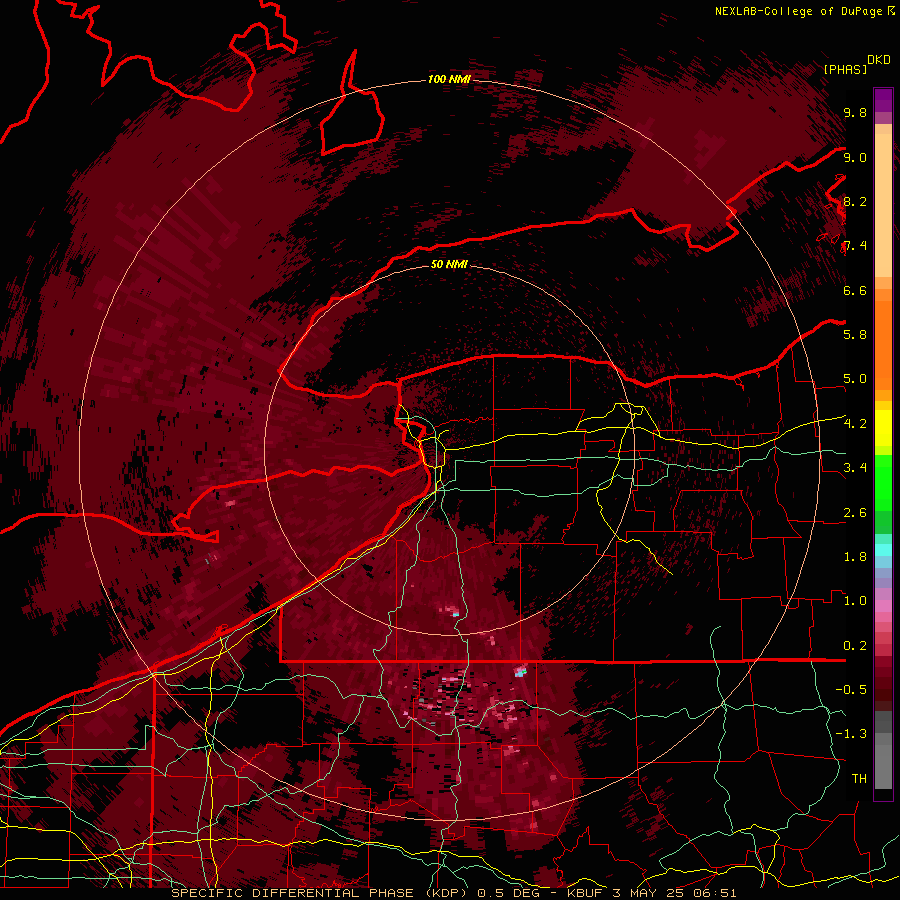Click the DKD unit label above the legend
This screenshot has height=900, width=900.
(x=879, y=60)
